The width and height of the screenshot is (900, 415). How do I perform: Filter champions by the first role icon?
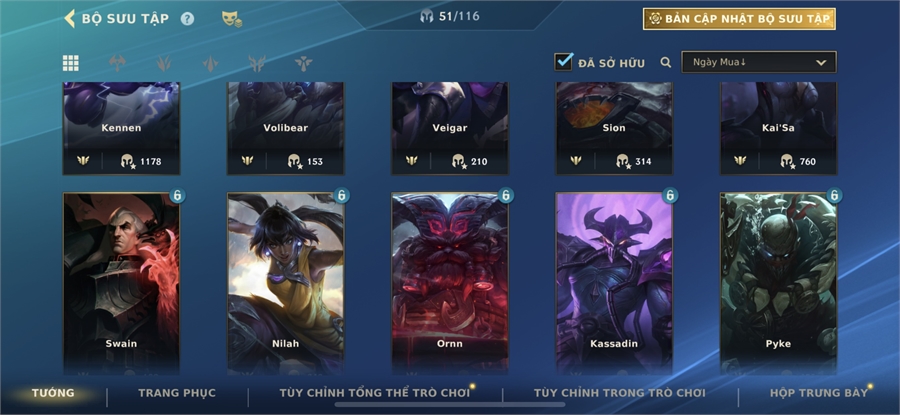pyautogui.click(x=117, y=63)
